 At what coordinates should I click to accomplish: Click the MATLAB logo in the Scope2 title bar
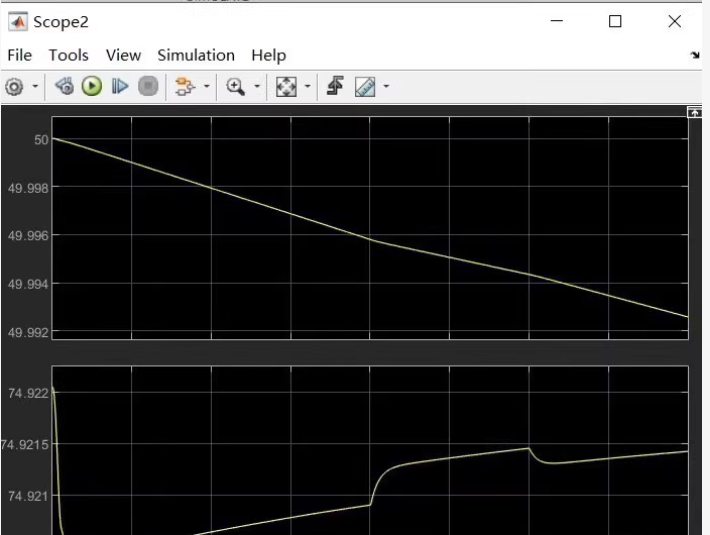click(x=18, y=22)
